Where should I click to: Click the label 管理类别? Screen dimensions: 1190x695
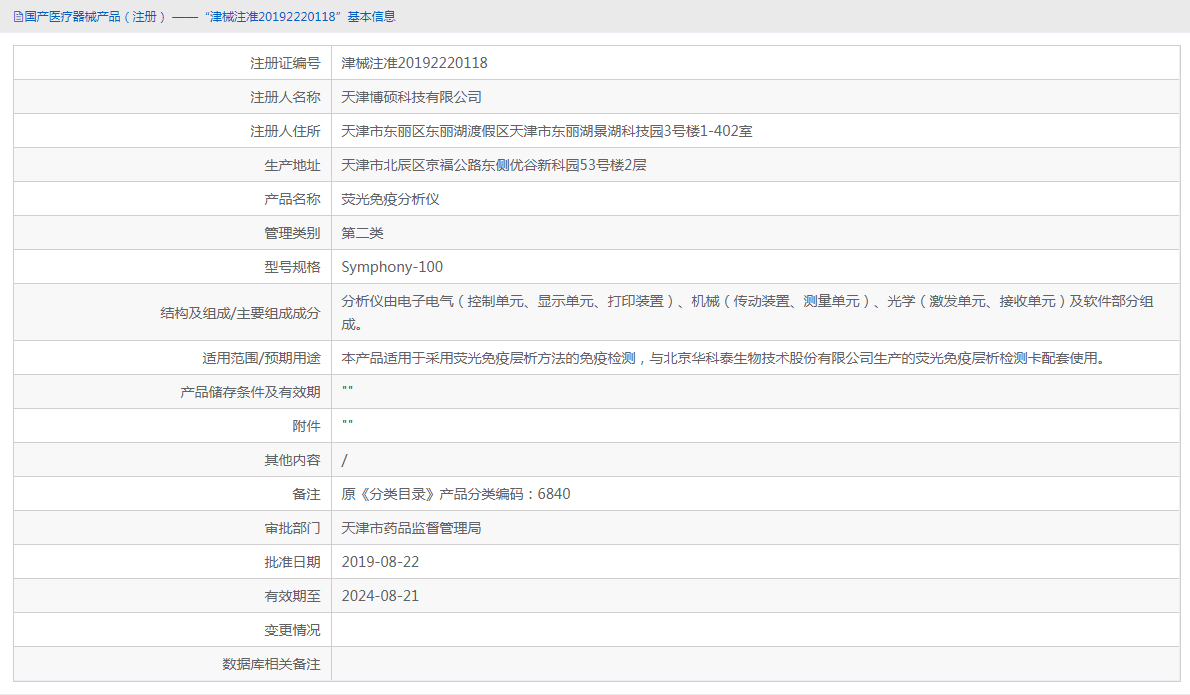click(292, 234)
